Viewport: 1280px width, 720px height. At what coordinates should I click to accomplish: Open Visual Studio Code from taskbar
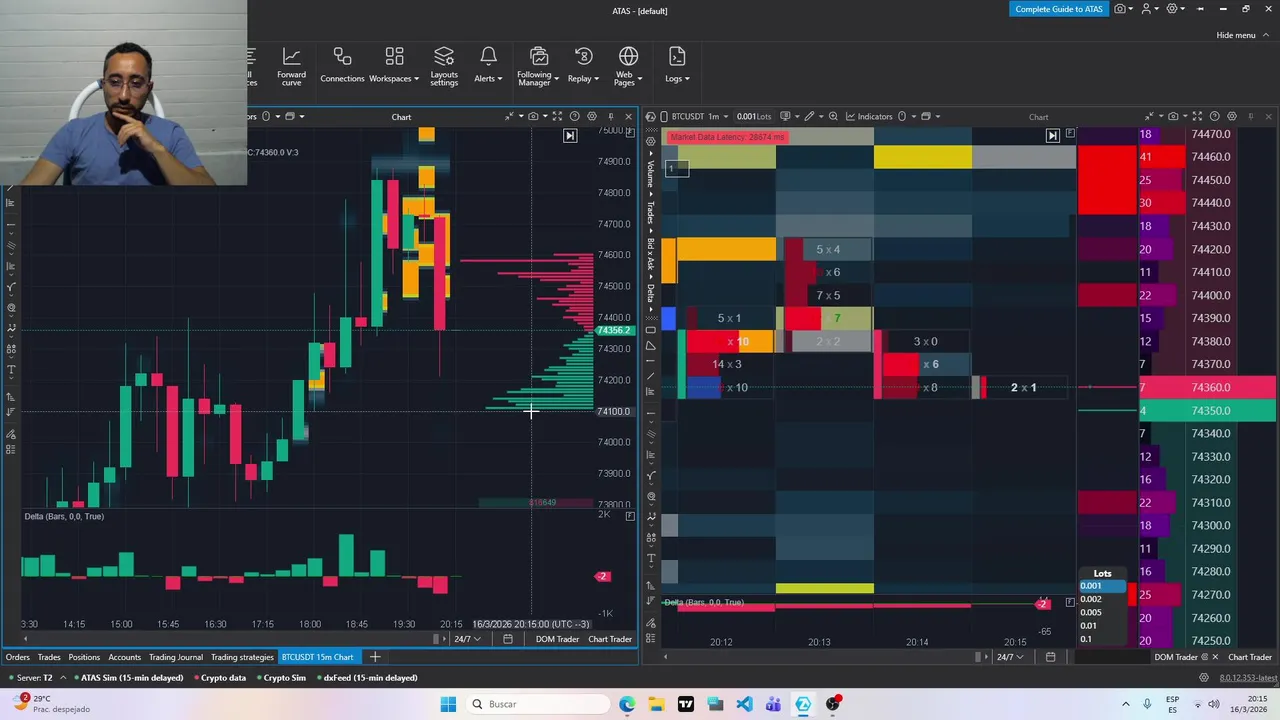tap(744, 704)
